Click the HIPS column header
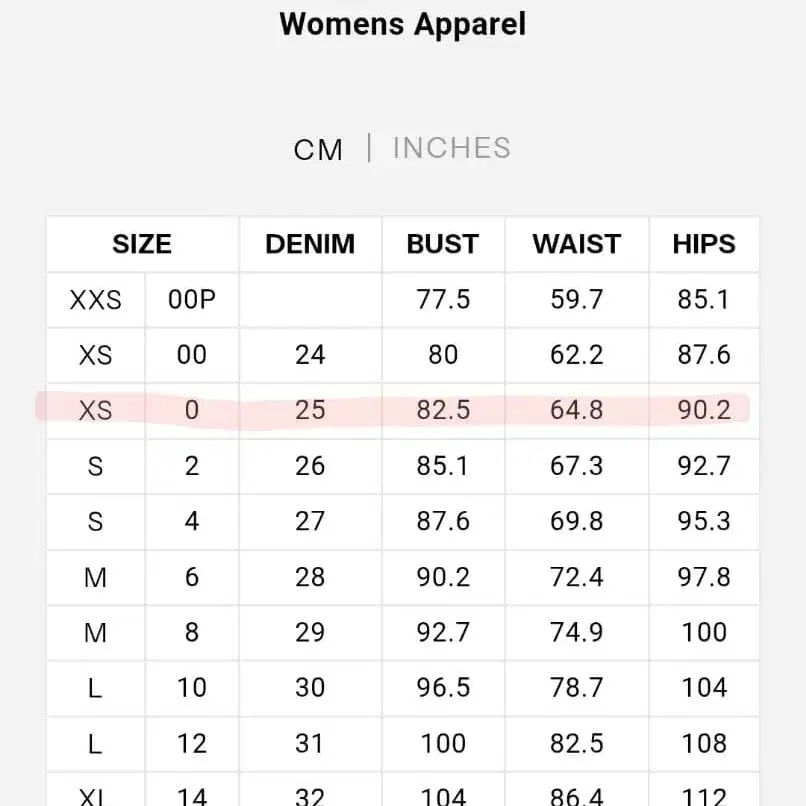This screenshot has height=806, width=806. tap(704, 244)
